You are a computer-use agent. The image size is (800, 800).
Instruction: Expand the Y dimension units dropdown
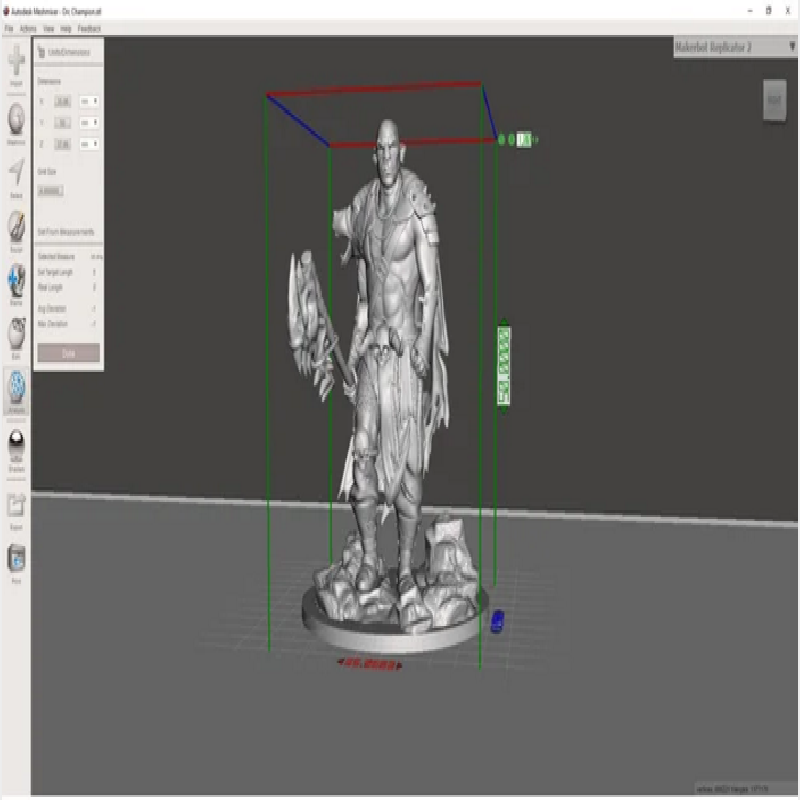(88, 123)
